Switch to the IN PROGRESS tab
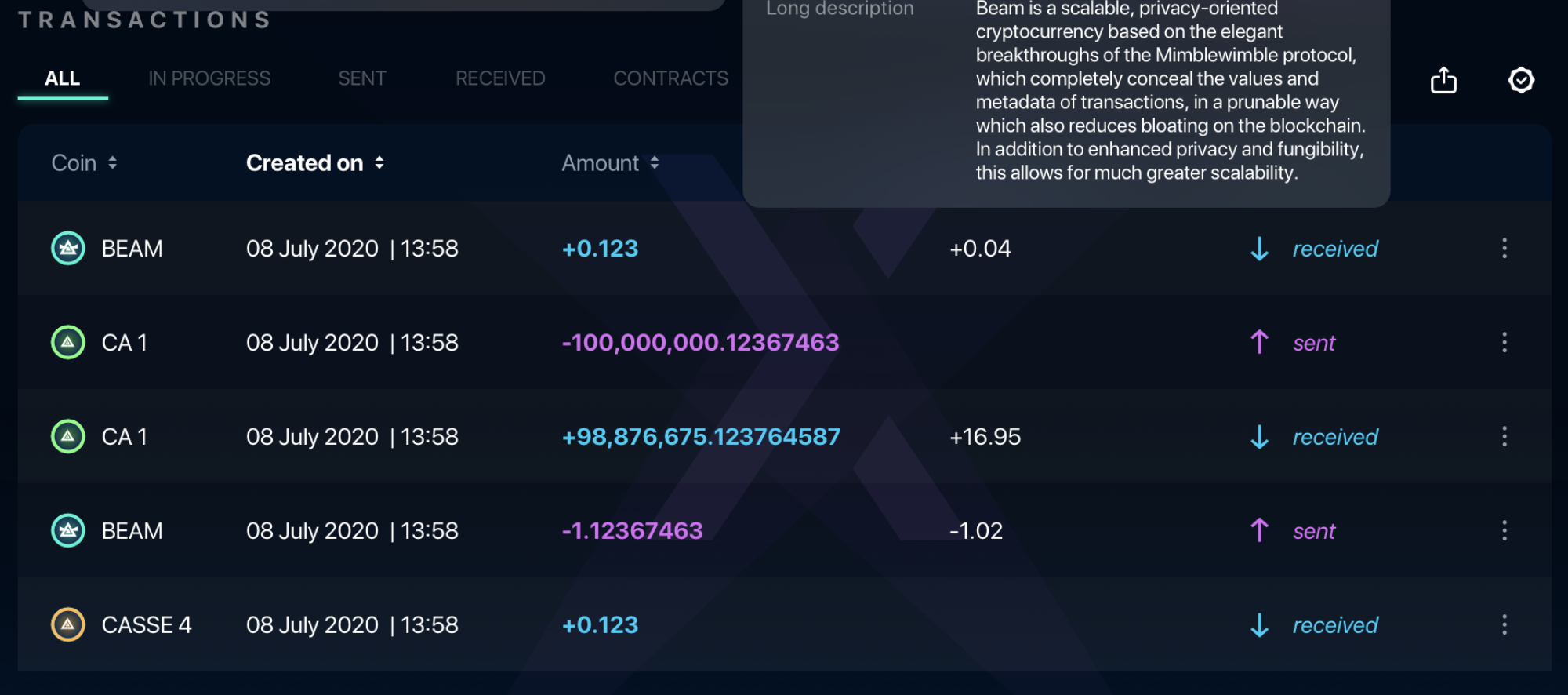The width and height of the screenshot is (1568, 695). pos(209,78)
